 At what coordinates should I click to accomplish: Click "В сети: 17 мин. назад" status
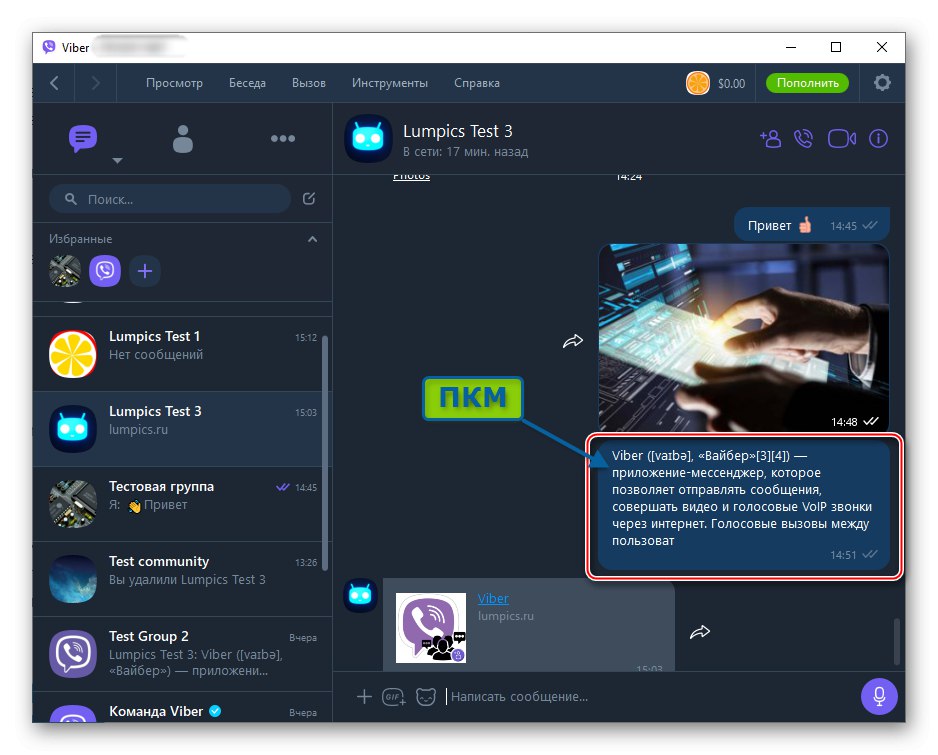(x=465, y=152)
